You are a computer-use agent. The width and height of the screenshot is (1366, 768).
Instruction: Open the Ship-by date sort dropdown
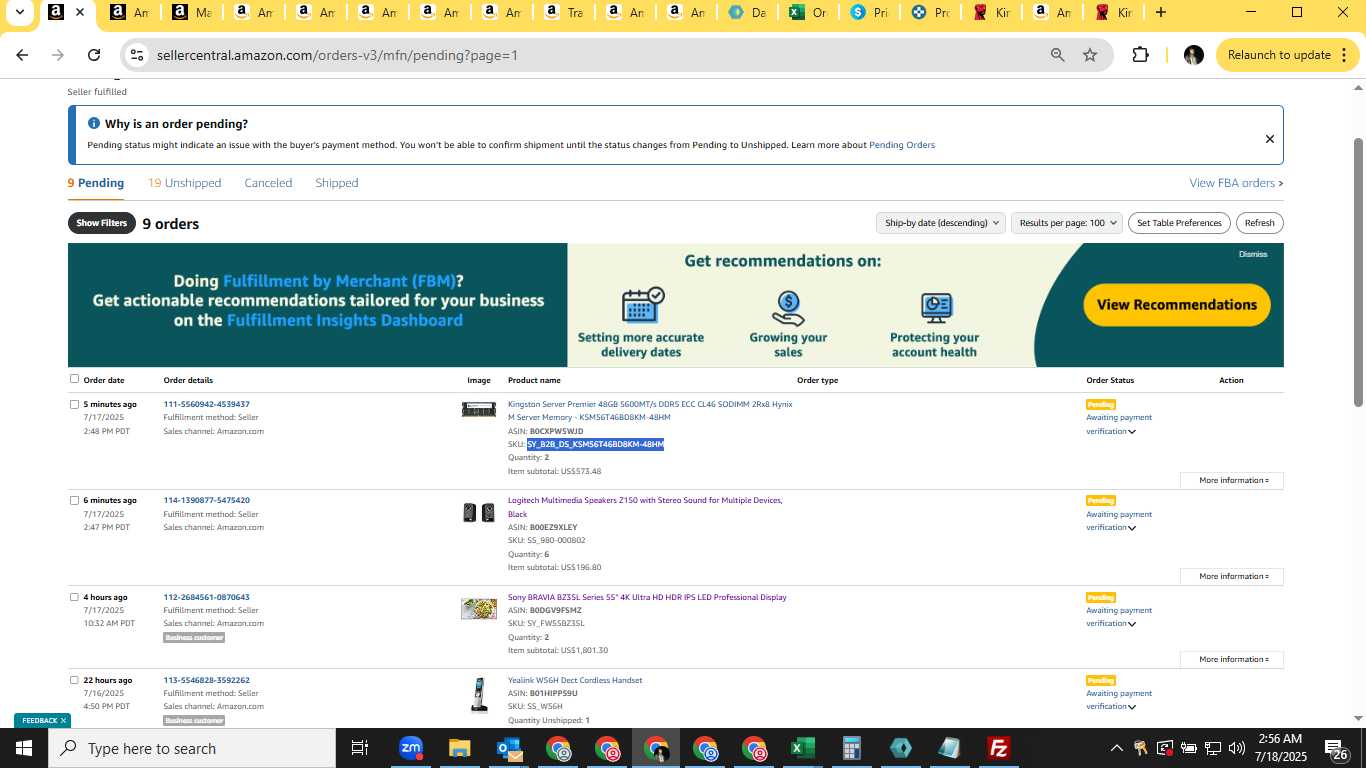[940, 223]
